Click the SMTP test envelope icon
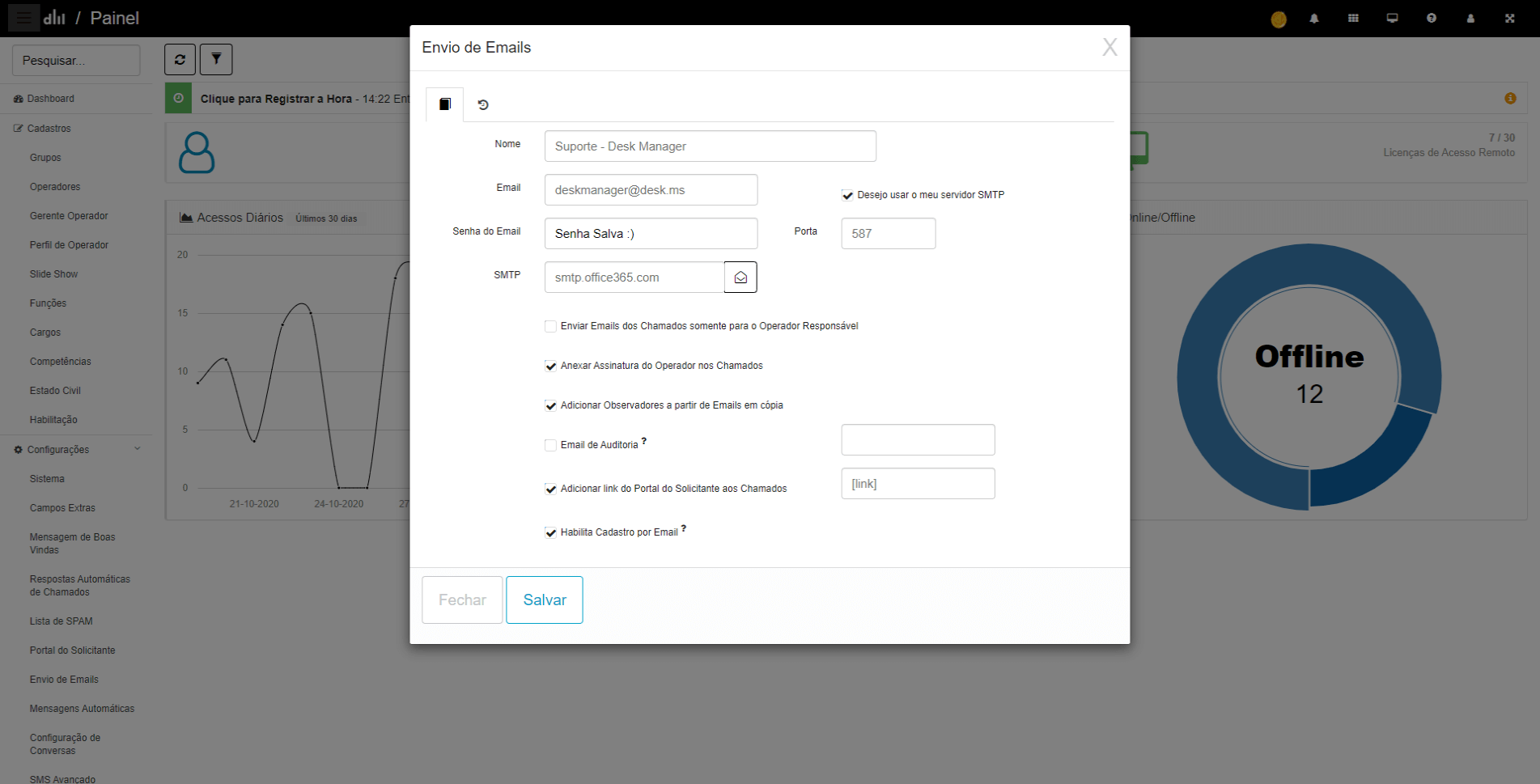Screen dimensions: 1540x784 (x=740, y=277)
